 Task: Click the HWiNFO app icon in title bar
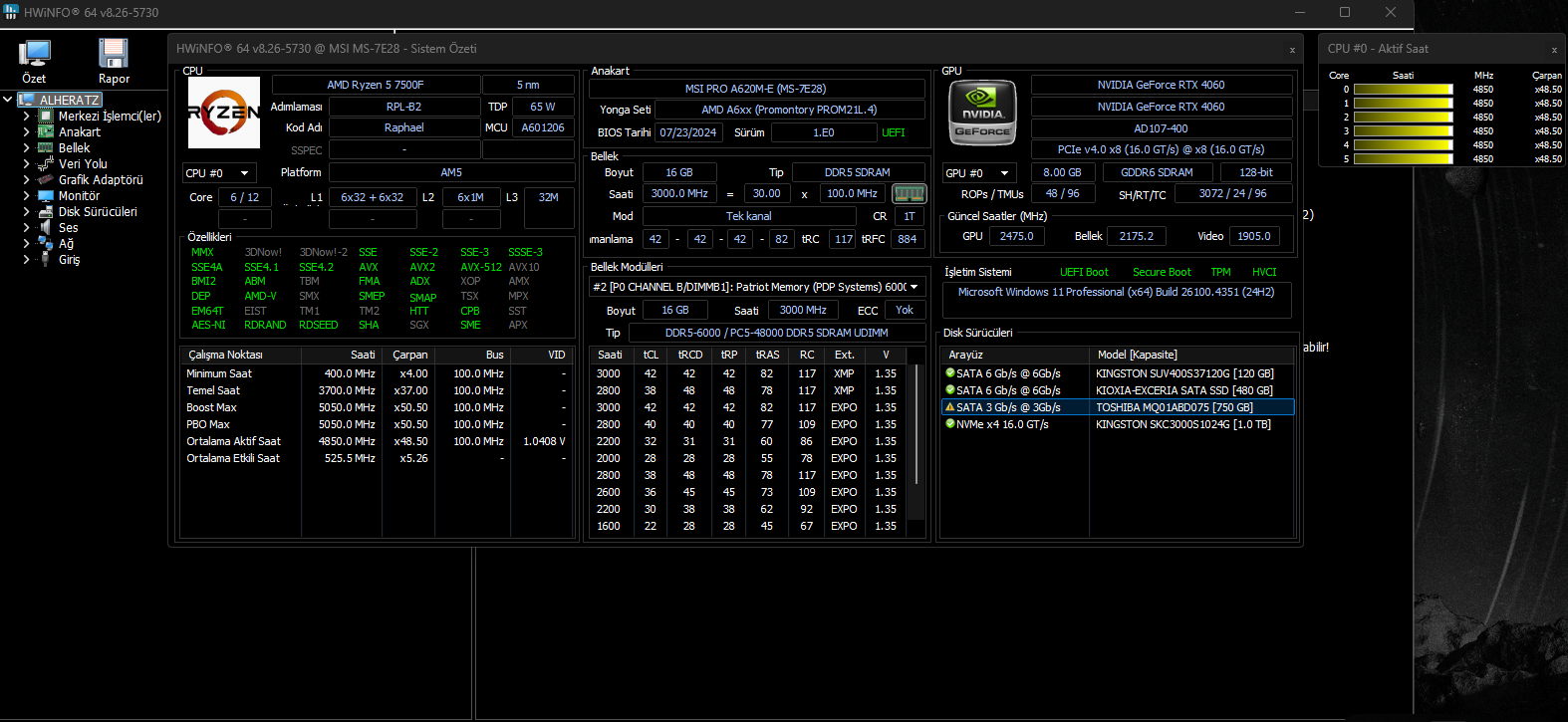pyautogui.click(x=12, y=12)
